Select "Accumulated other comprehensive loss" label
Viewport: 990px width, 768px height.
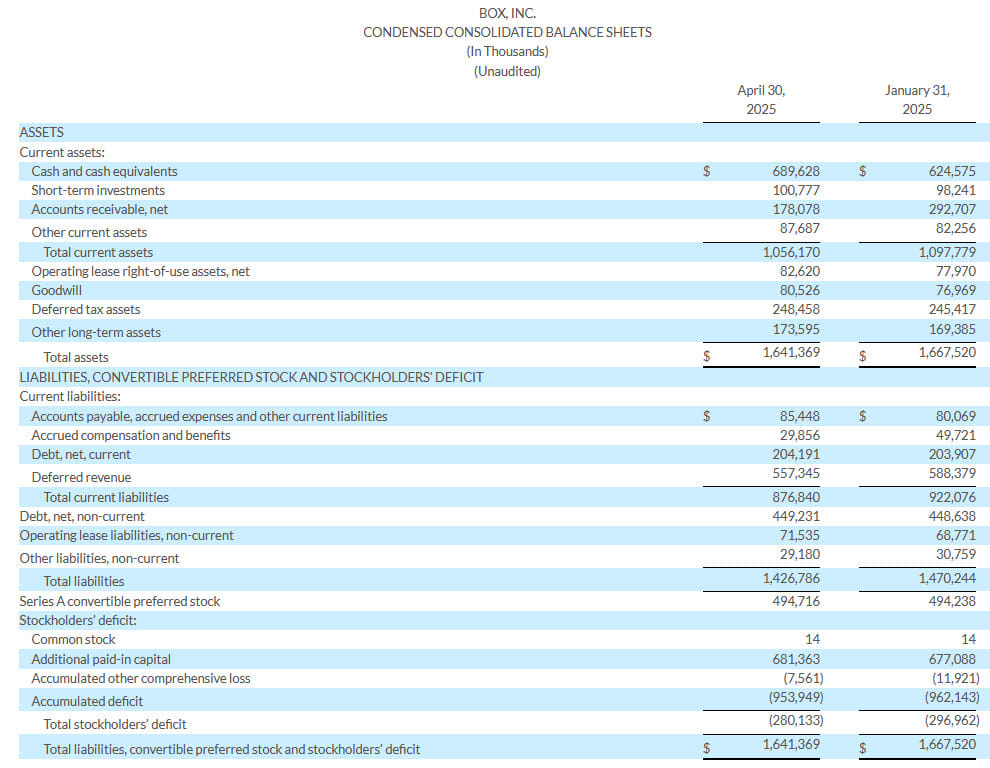click(x=141, y=678)
